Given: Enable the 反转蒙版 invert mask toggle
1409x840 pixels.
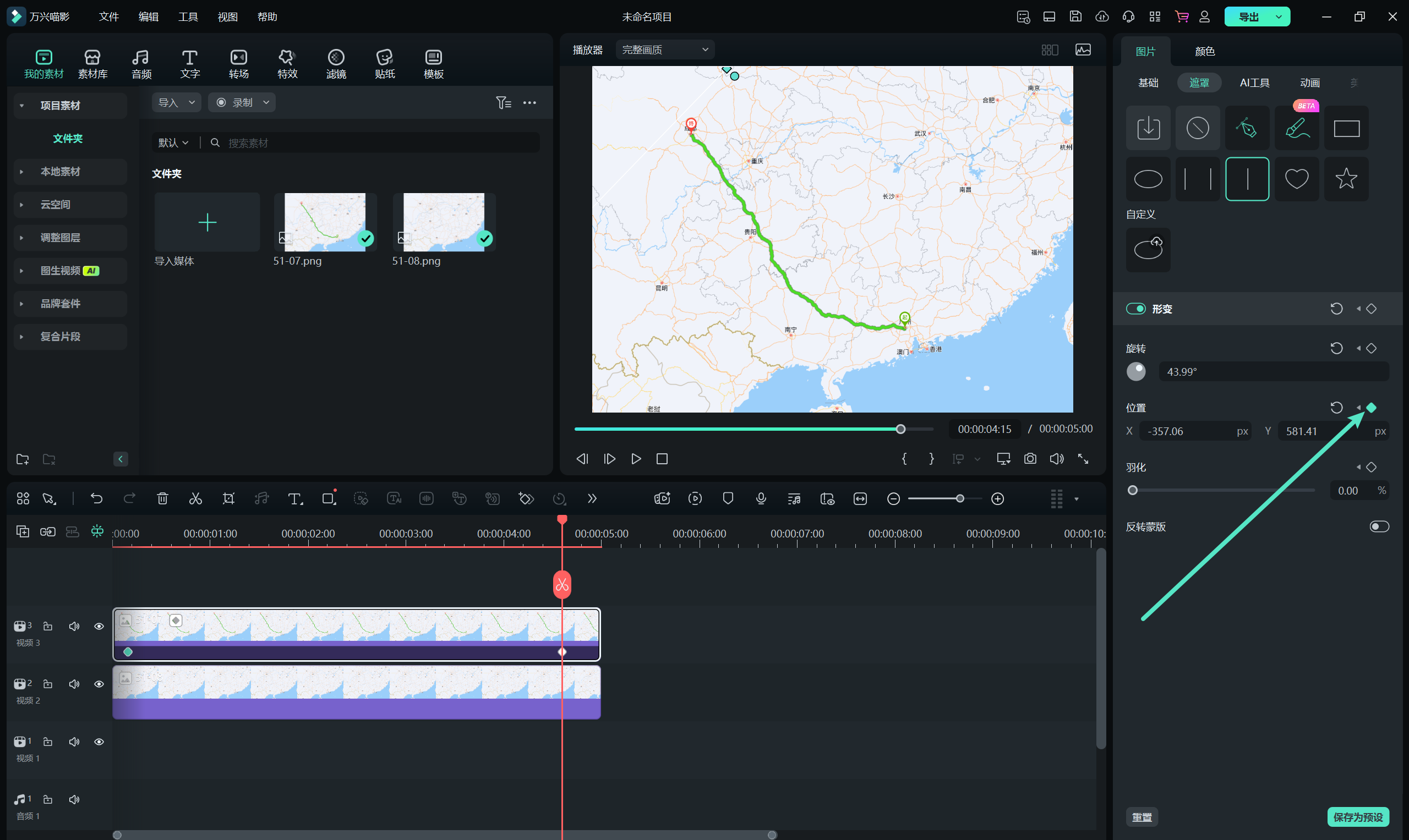Looking at the screenshot, I should (1378, 526).
